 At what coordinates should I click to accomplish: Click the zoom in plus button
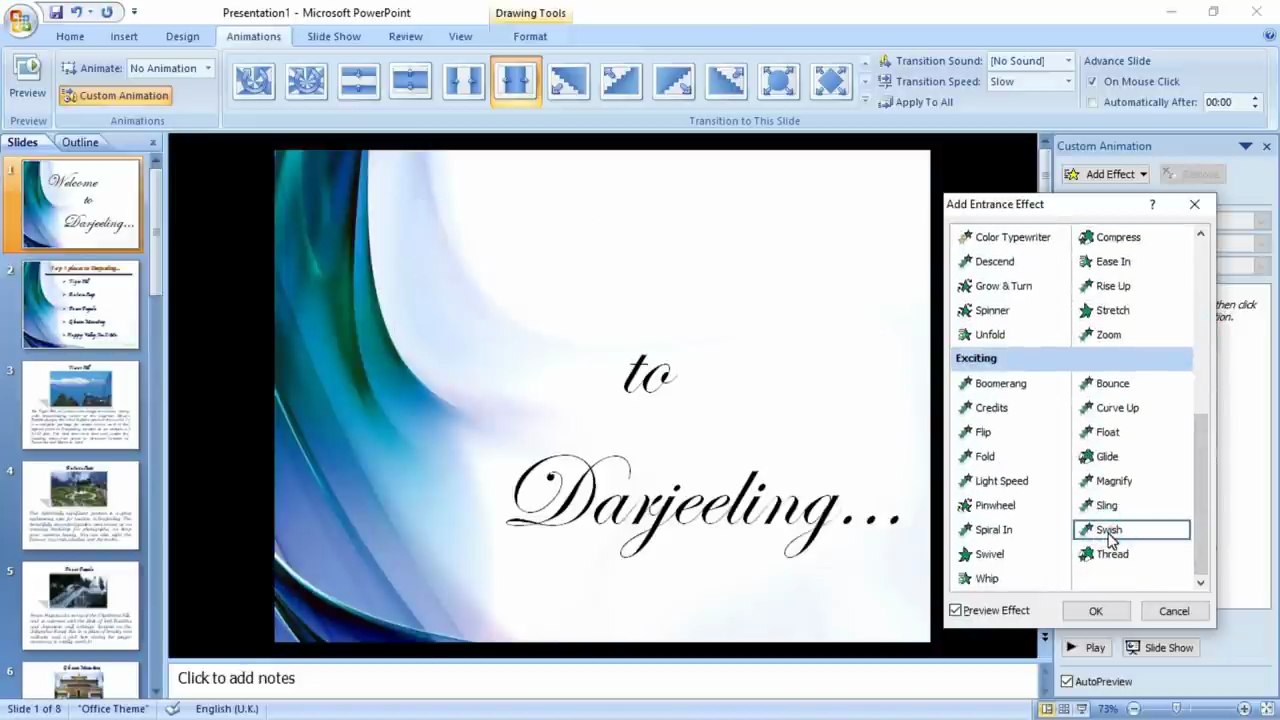click(x=1245, y=709)
